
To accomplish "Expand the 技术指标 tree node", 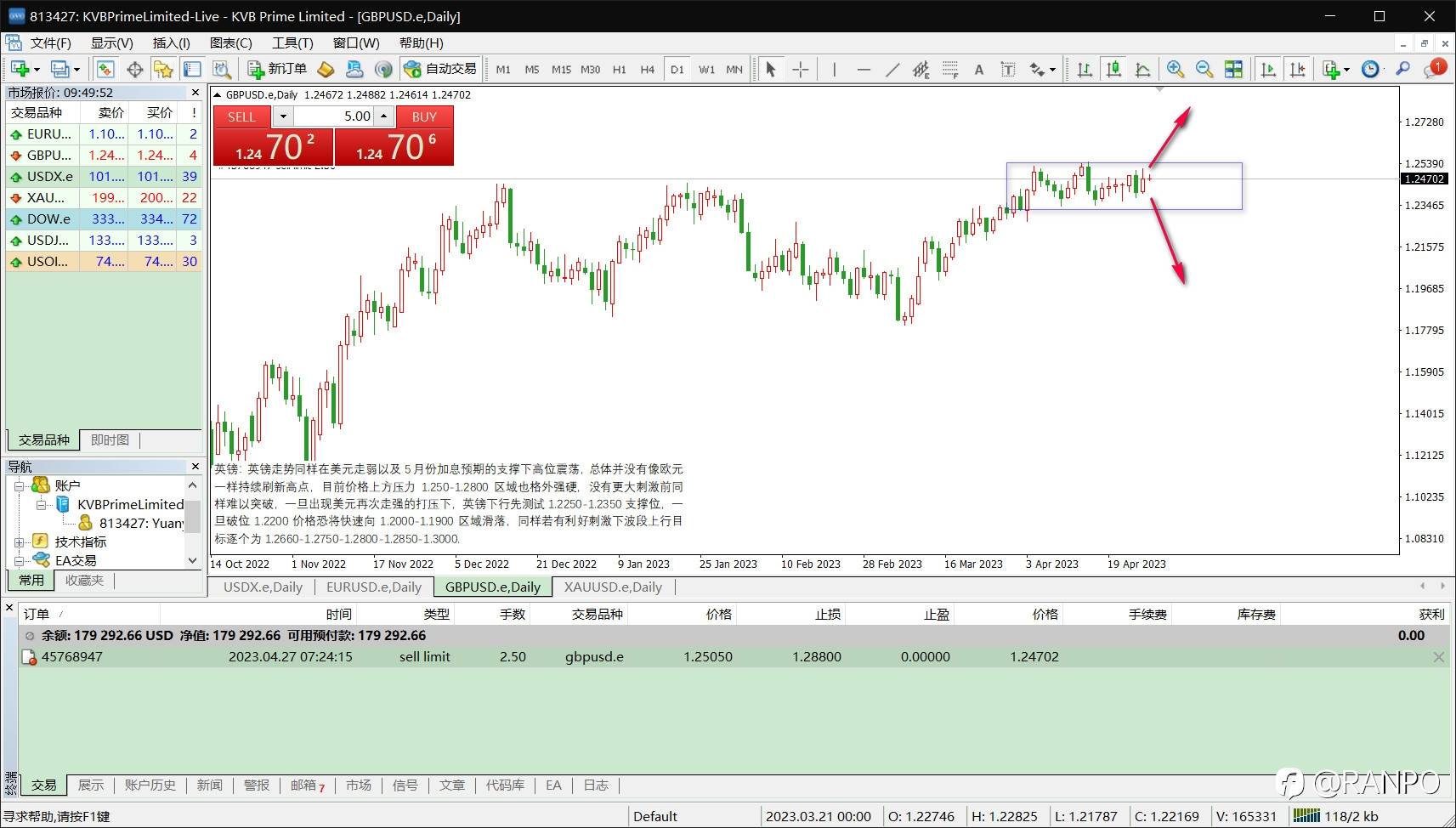I will click(19, 542).
